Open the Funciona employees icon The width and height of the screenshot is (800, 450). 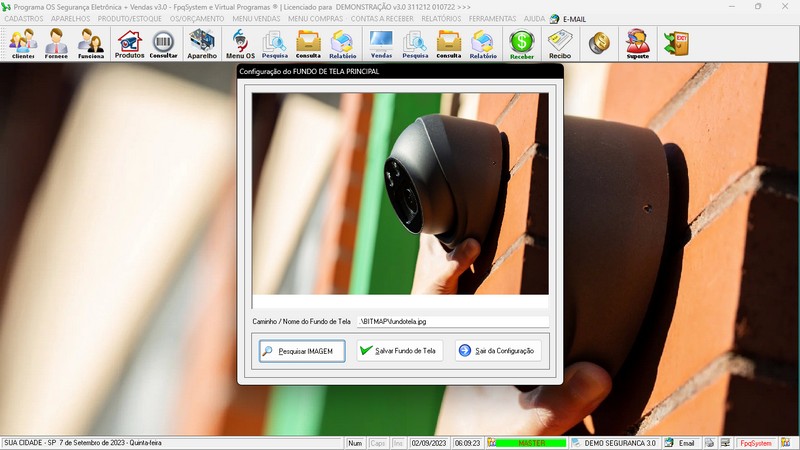click(91, 43)
